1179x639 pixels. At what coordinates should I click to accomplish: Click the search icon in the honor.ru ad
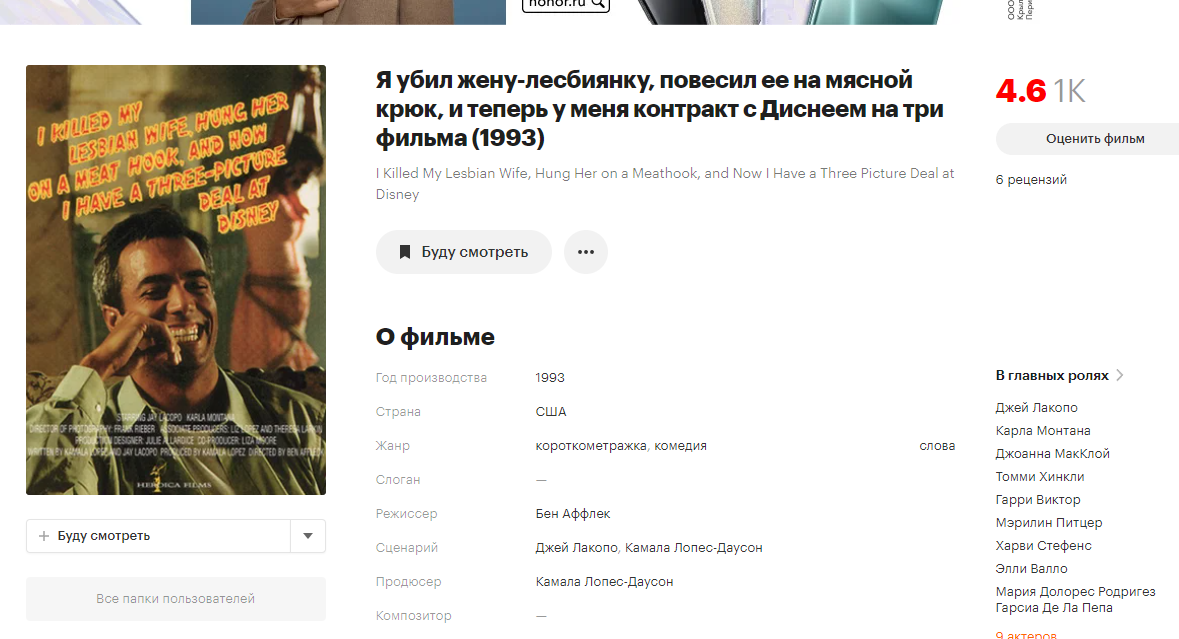598,4
